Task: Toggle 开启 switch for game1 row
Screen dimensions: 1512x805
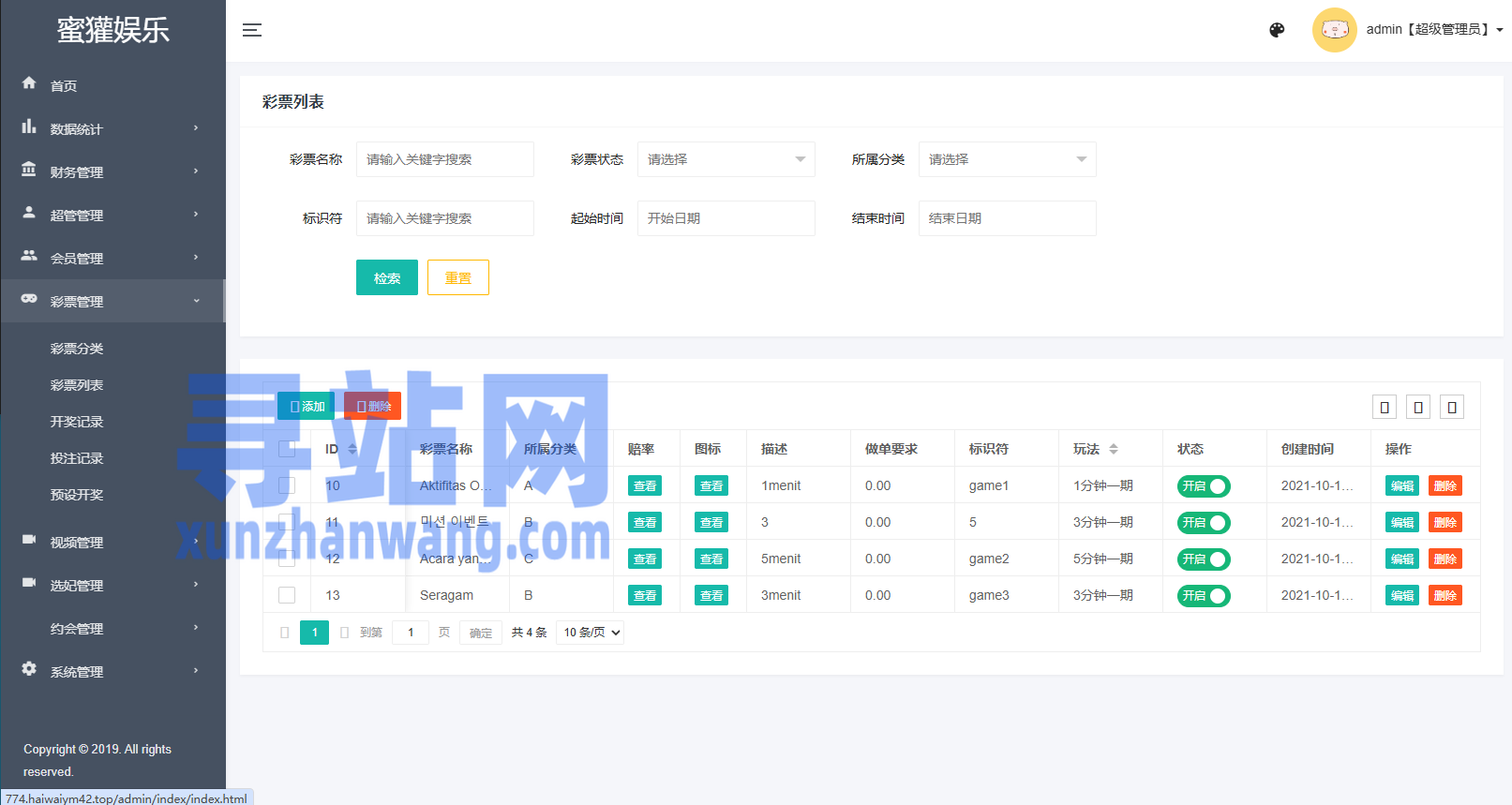Action: pyautogui.click(x=1204, y=486)
